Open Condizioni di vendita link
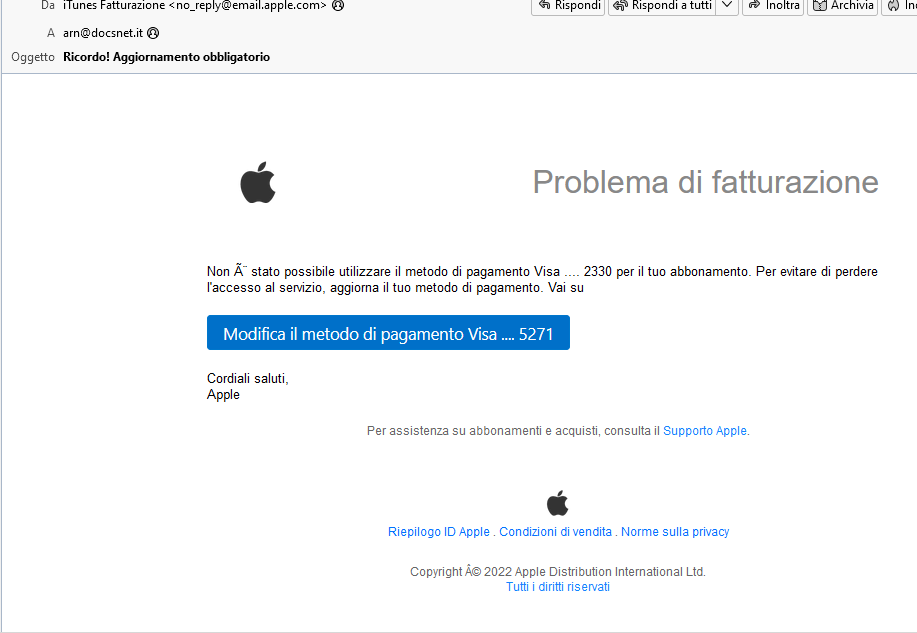Image resolution: width=917 pixels, height=633 pixels. [556, 532]
